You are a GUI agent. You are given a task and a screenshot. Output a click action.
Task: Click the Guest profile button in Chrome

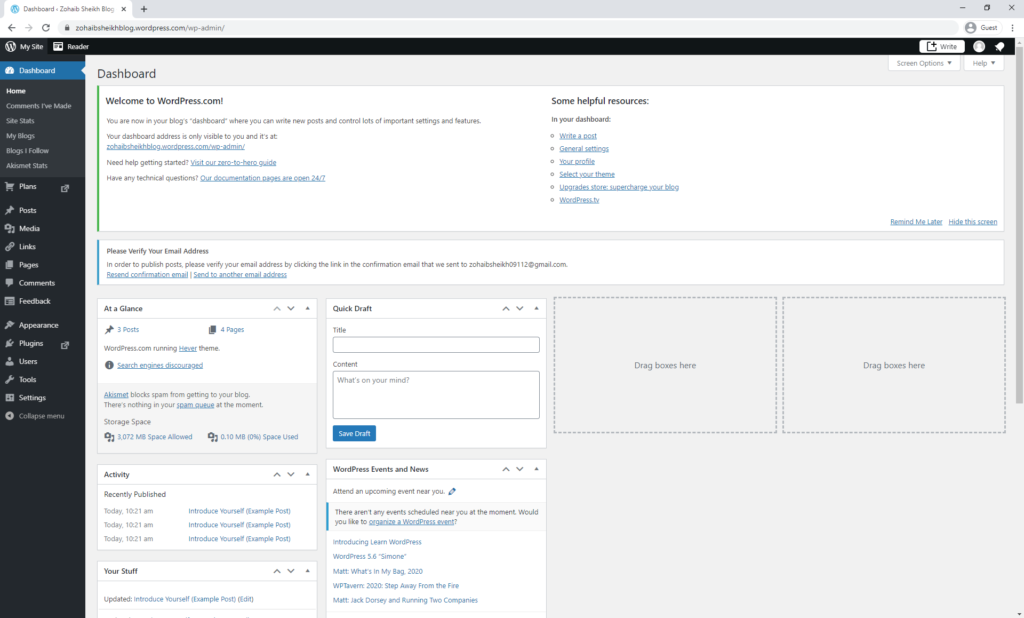pyautogui.click(x=982, y=27)
